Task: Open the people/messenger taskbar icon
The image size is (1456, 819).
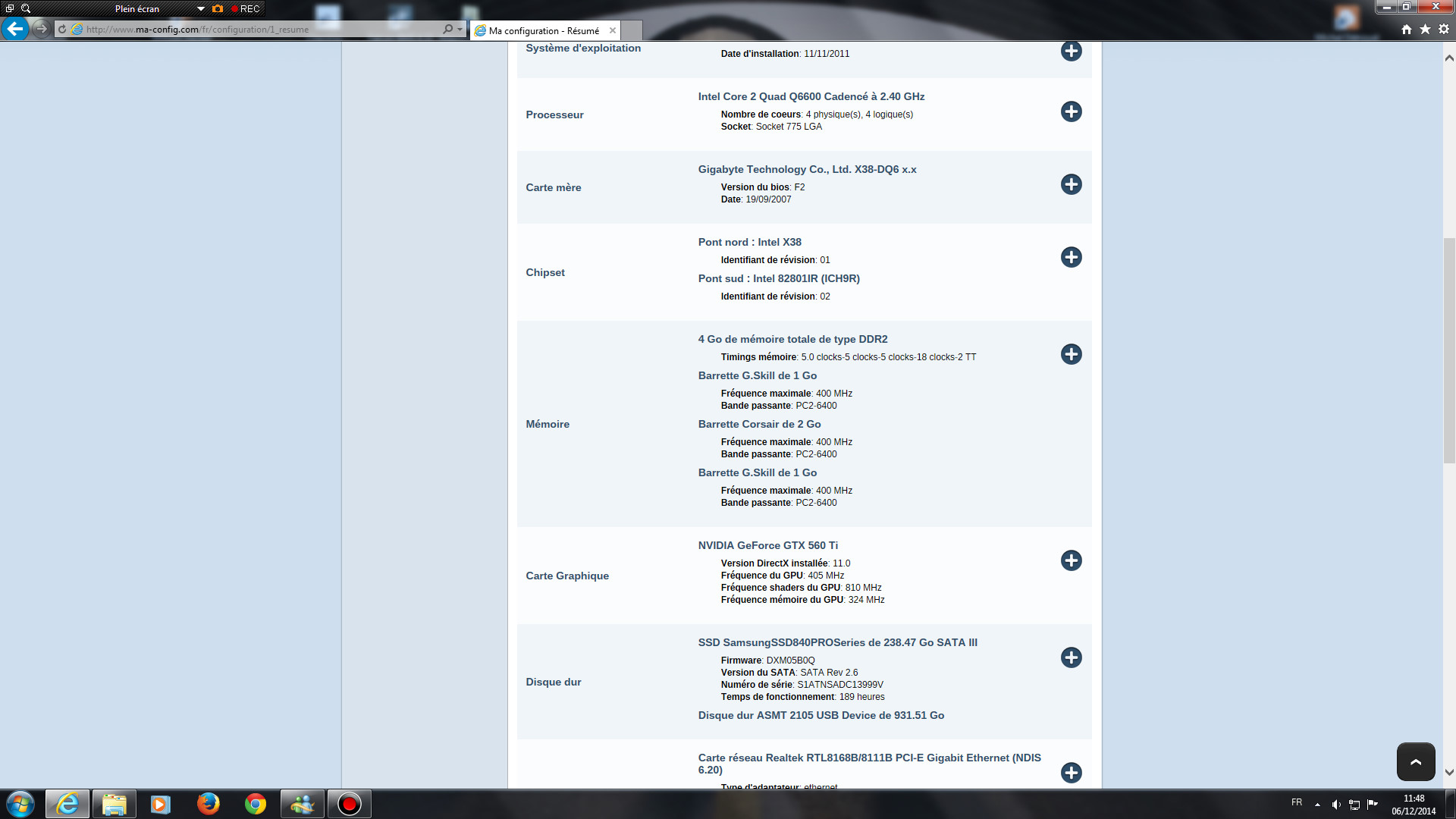Action: [303, 804]
